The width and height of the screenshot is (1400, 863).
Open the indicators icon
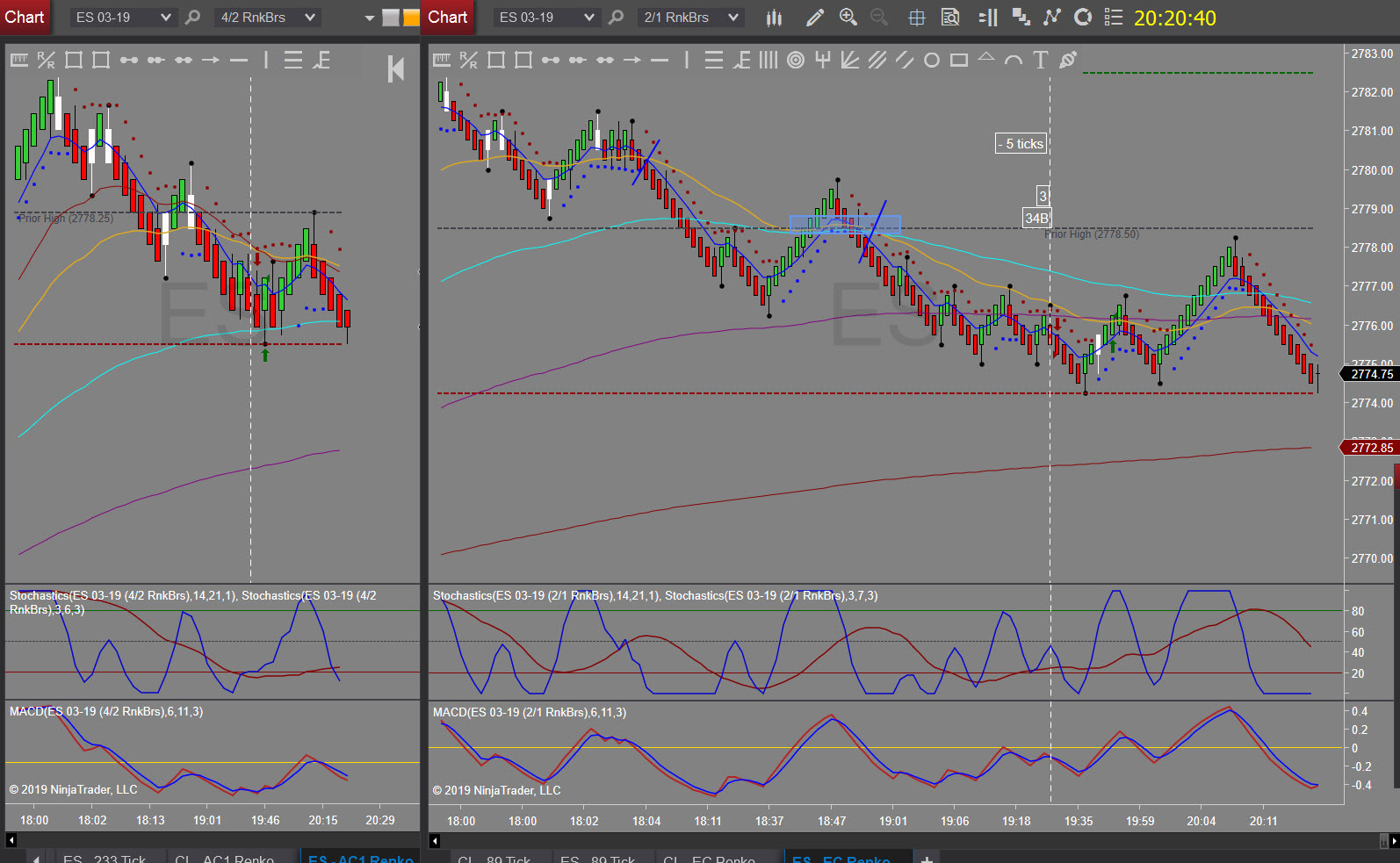(1051, 18)
